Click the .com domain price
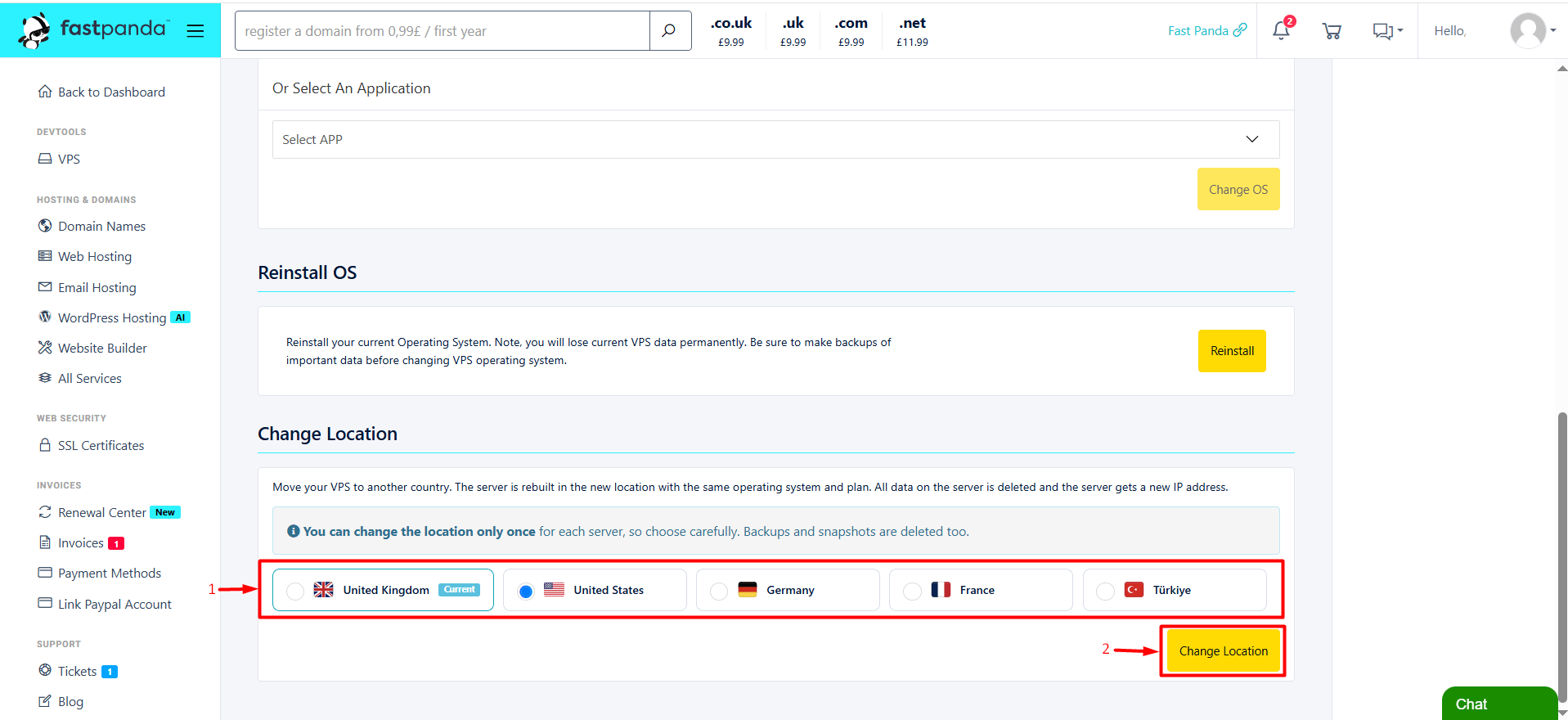1568x720 pixels. (x=851, y=31)
